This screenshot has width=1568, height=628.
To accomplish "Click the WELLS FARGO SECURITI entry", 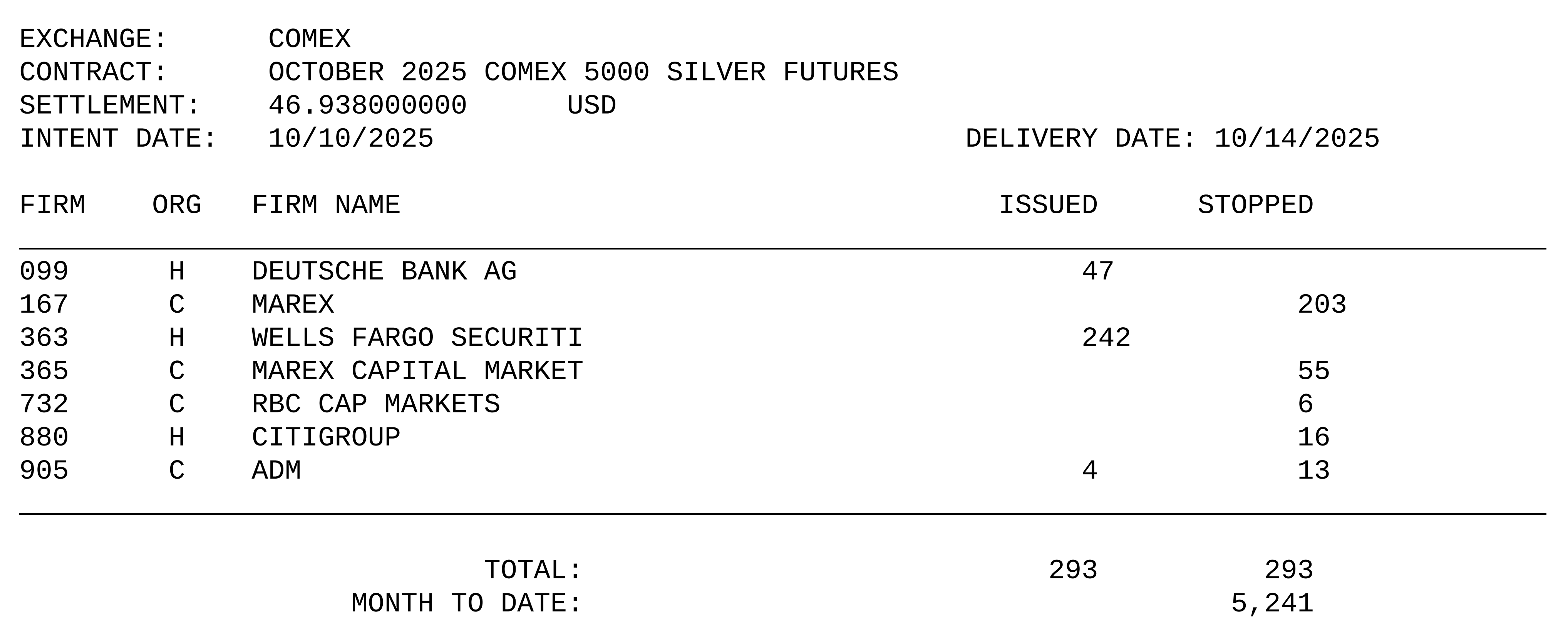I will pyautogui.click(x=417, y=338).
